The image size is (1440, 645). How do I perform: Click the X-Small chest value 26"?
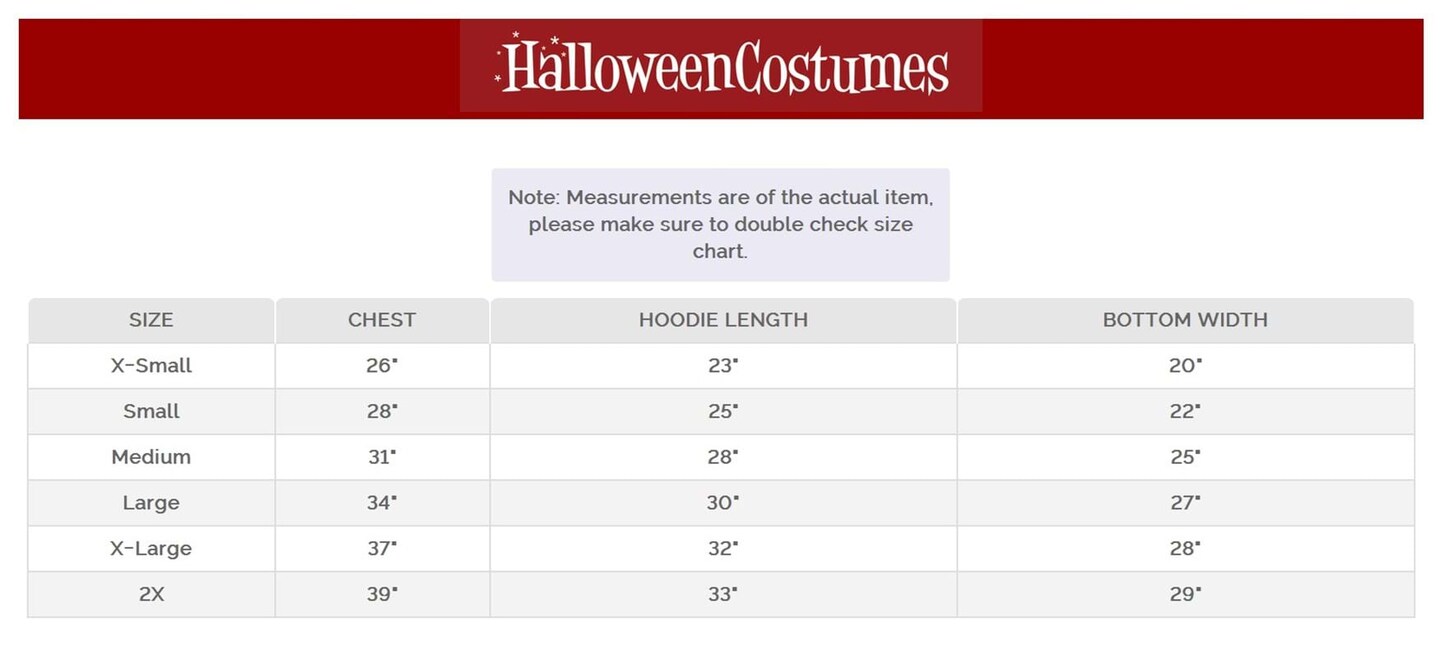pos(382,366)
